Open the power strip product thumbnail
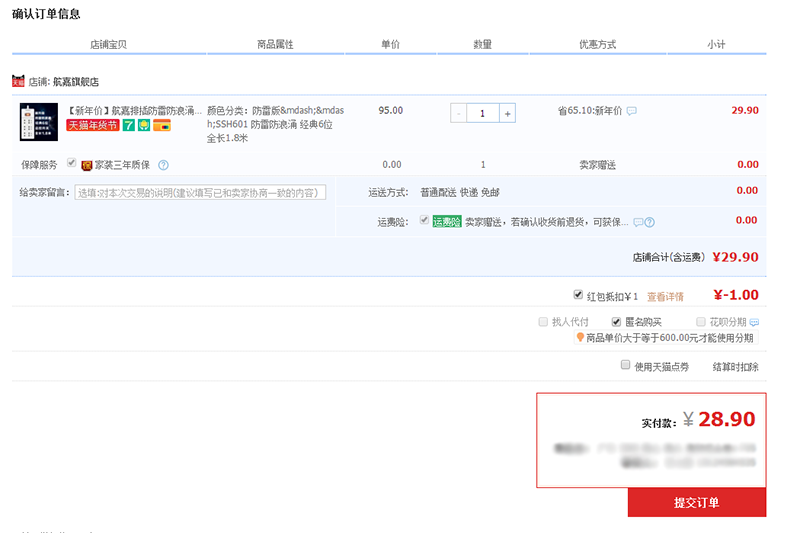 point(39,122)
